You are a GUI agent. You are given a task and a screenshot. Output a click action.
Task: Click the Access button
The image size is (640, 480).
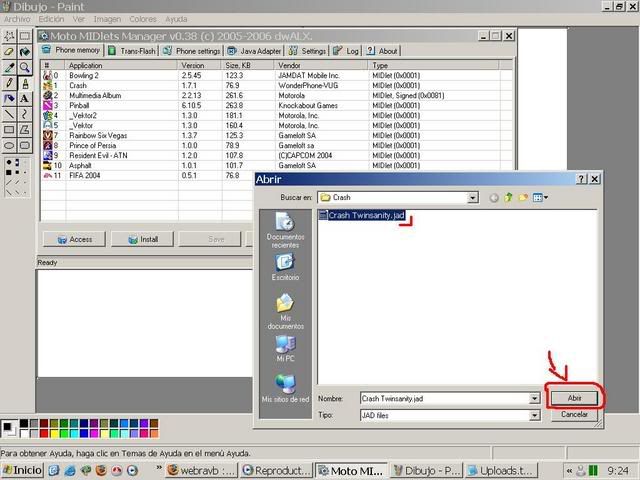pos(74,239)
